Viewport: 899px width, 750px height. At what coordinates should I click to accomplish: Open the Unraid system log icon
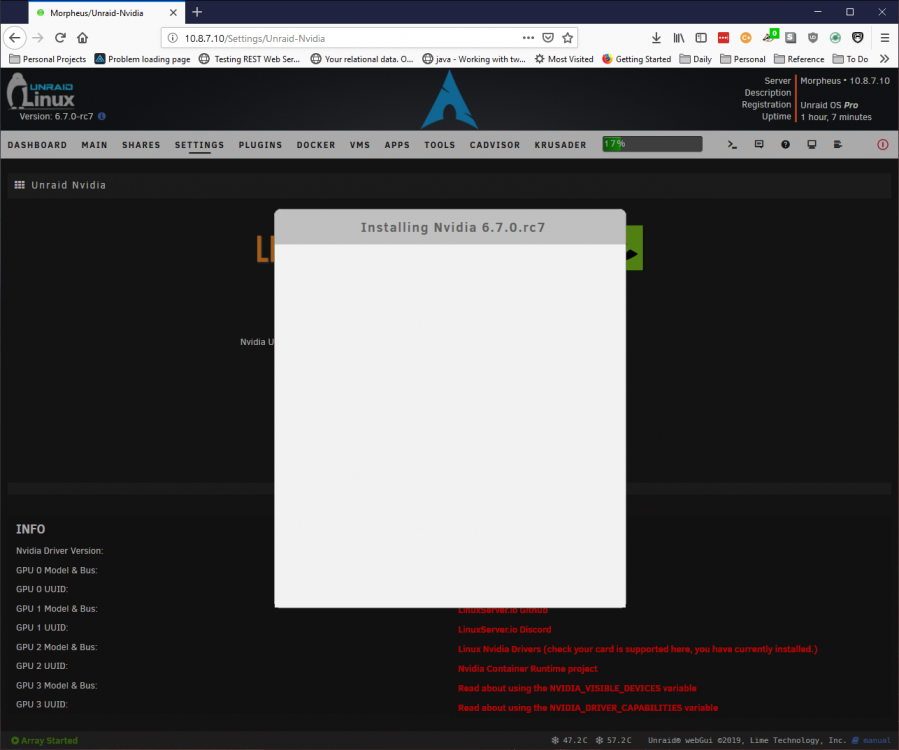coord(838,144)
